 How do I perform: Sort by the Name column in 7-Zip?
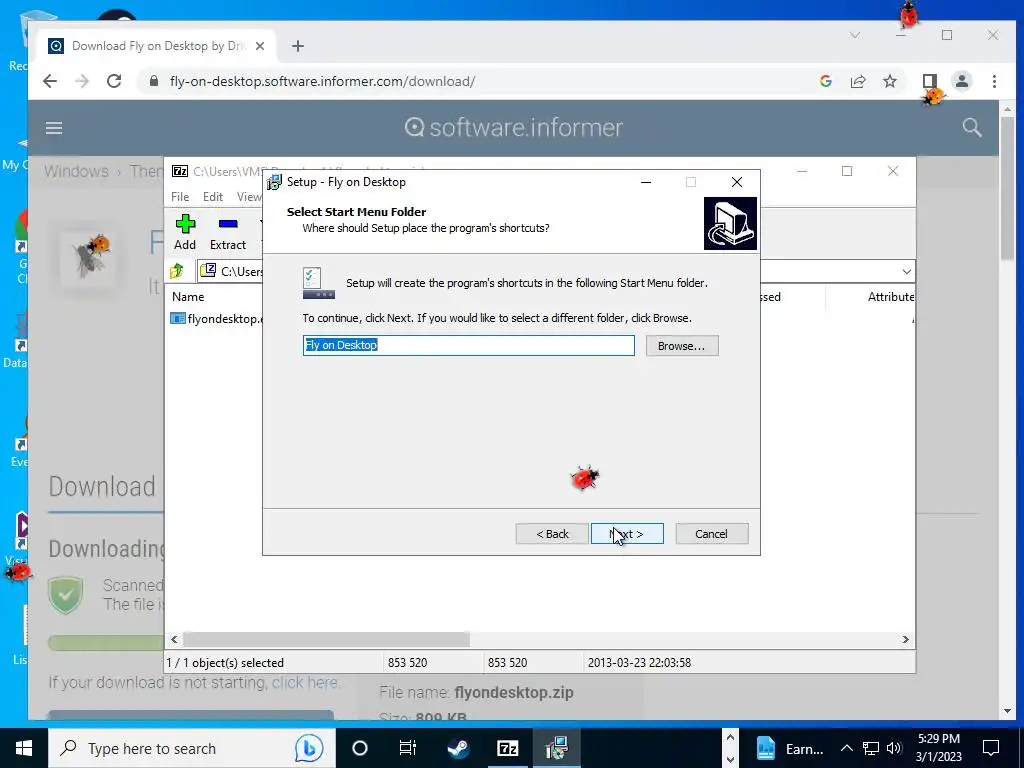point(188,296)
